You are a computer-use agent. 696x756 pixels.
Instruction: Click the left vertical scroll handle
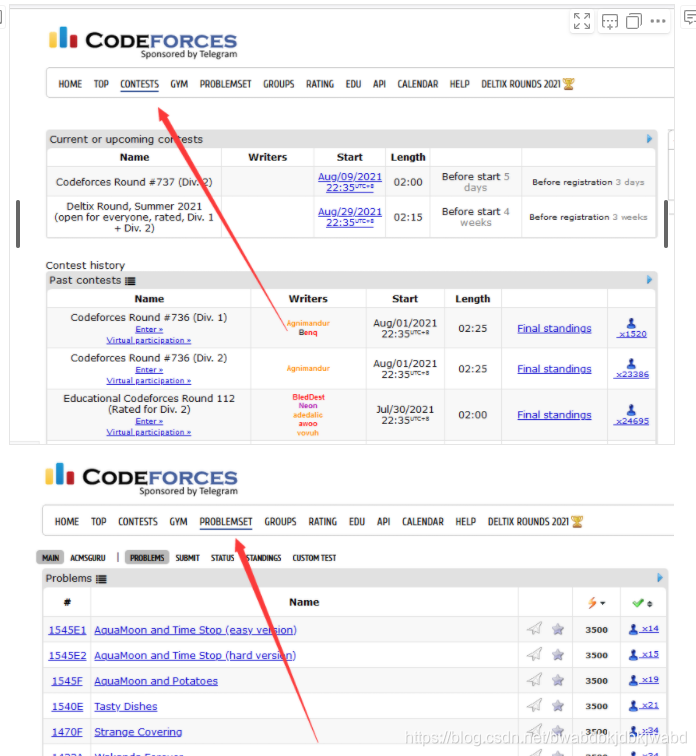tap(18, 224)
